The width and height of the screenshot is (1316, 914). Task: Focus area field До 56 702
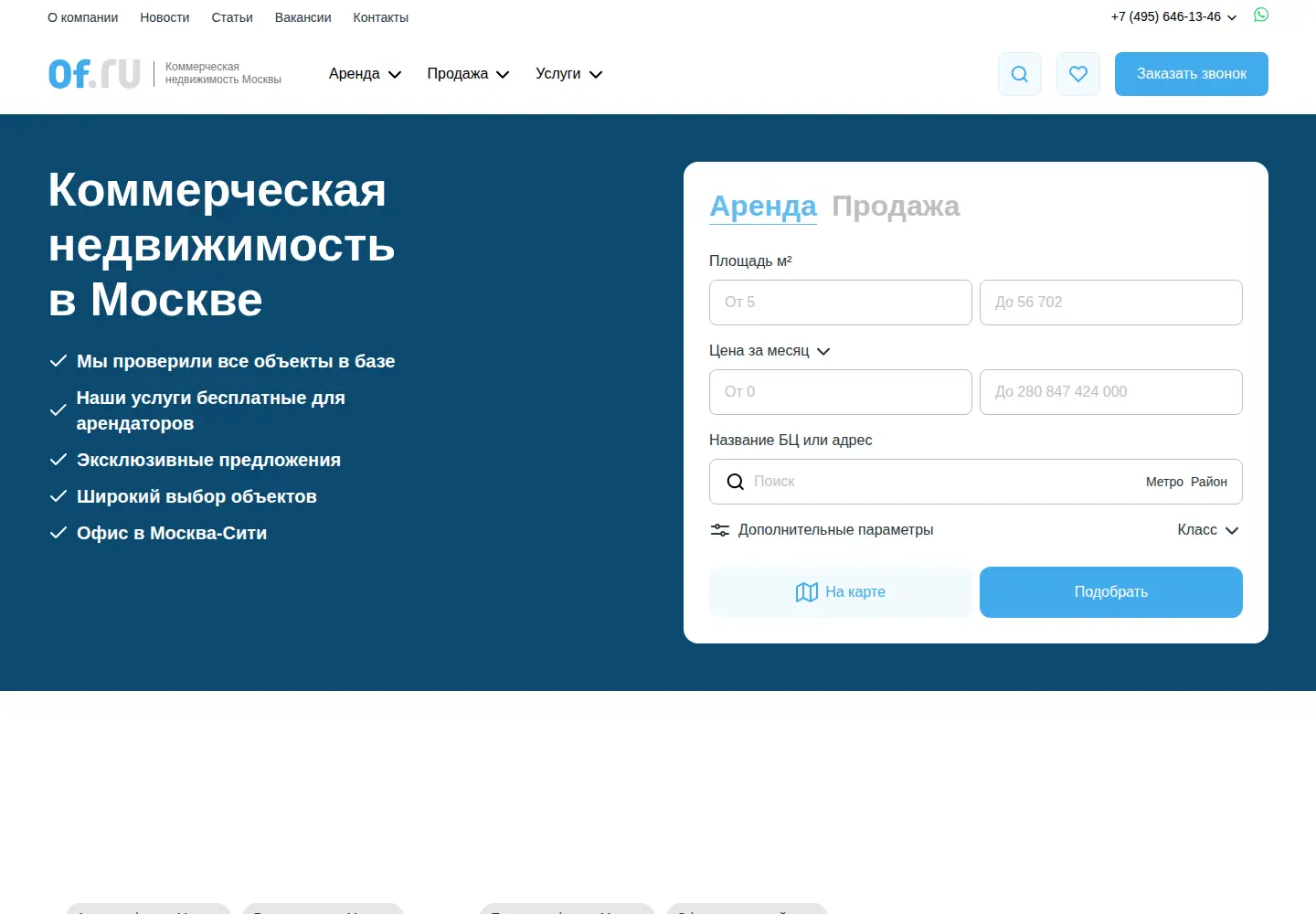pos(1111,303)
